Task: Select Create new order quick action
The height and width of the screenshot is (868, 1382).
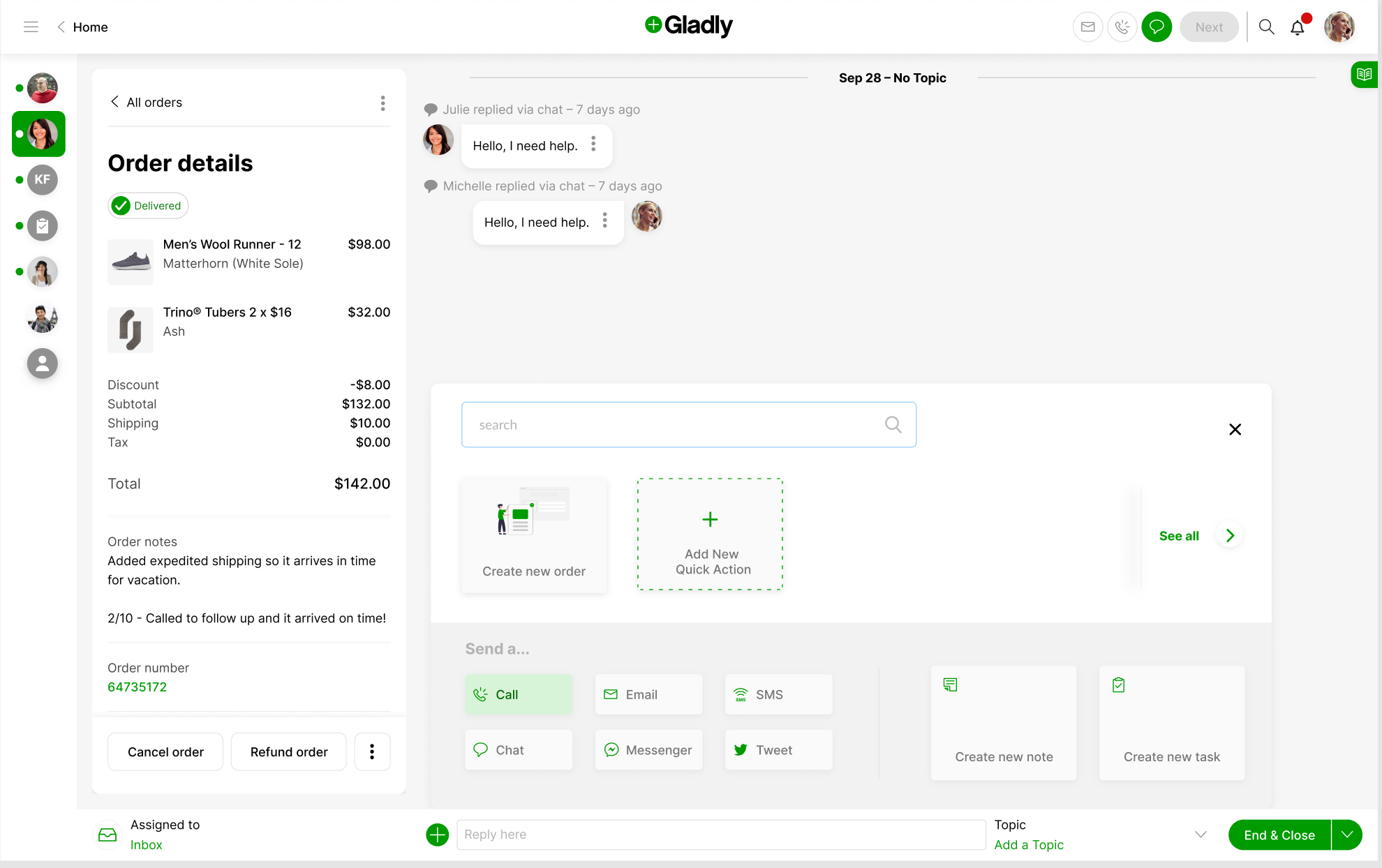Action: point(534,534)
